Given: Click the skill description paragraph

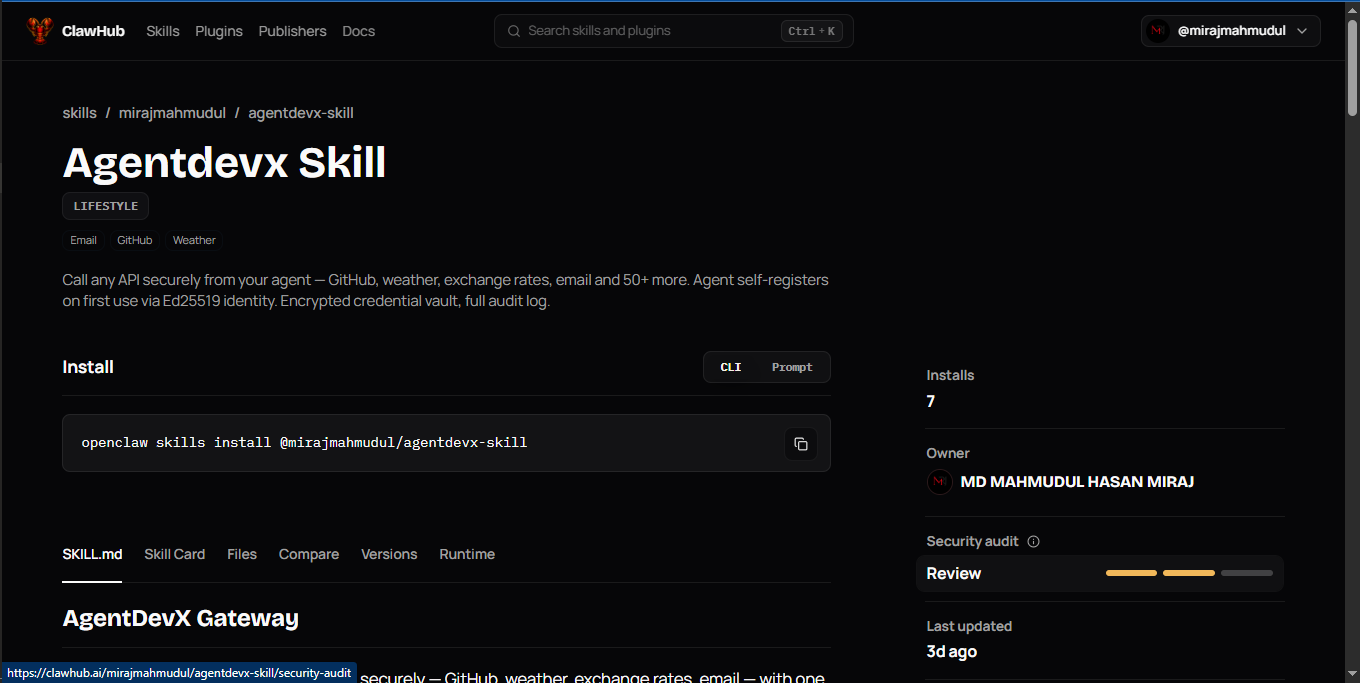Looking at the screenshot, I should [x=445, y=290].
